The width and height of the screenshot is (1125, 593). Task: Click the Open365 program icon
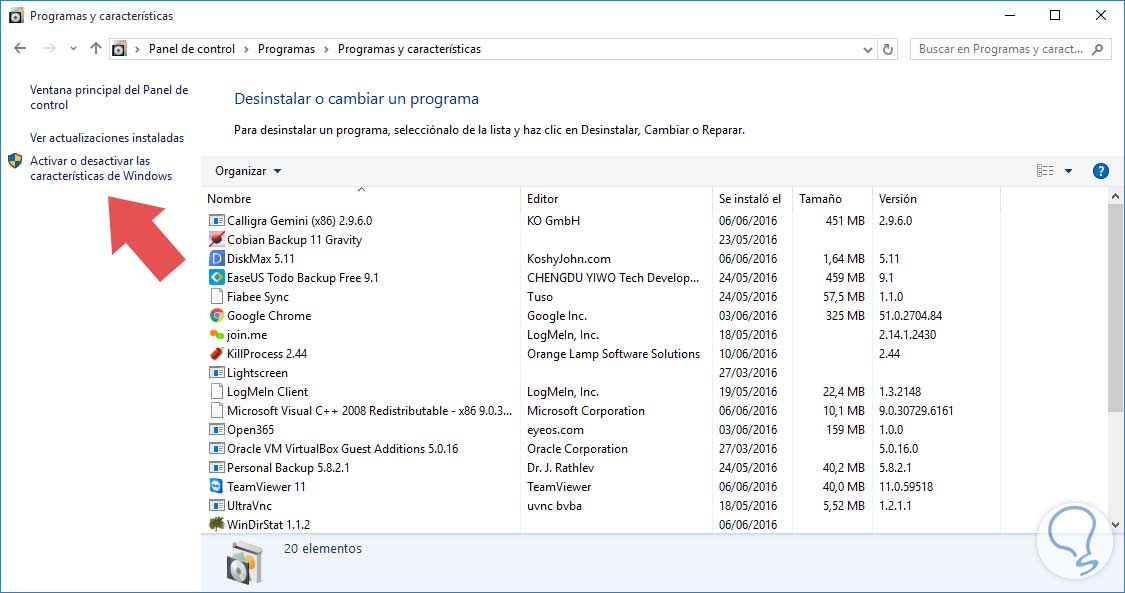(217, 430)
